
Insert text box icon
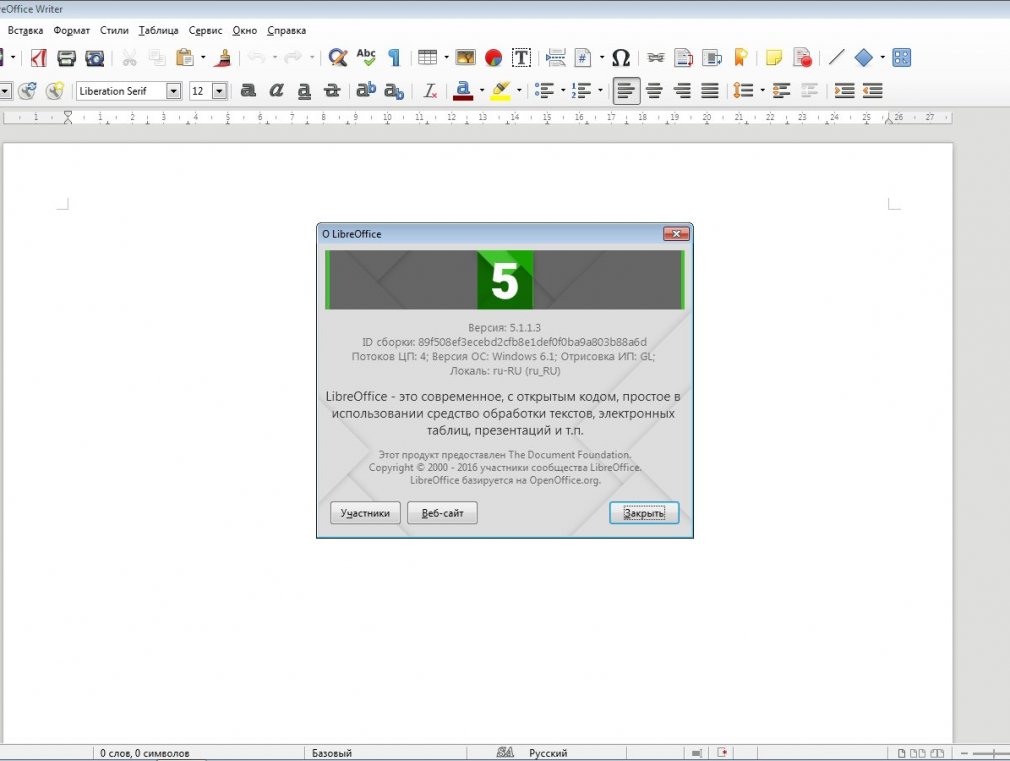[521, 58]
